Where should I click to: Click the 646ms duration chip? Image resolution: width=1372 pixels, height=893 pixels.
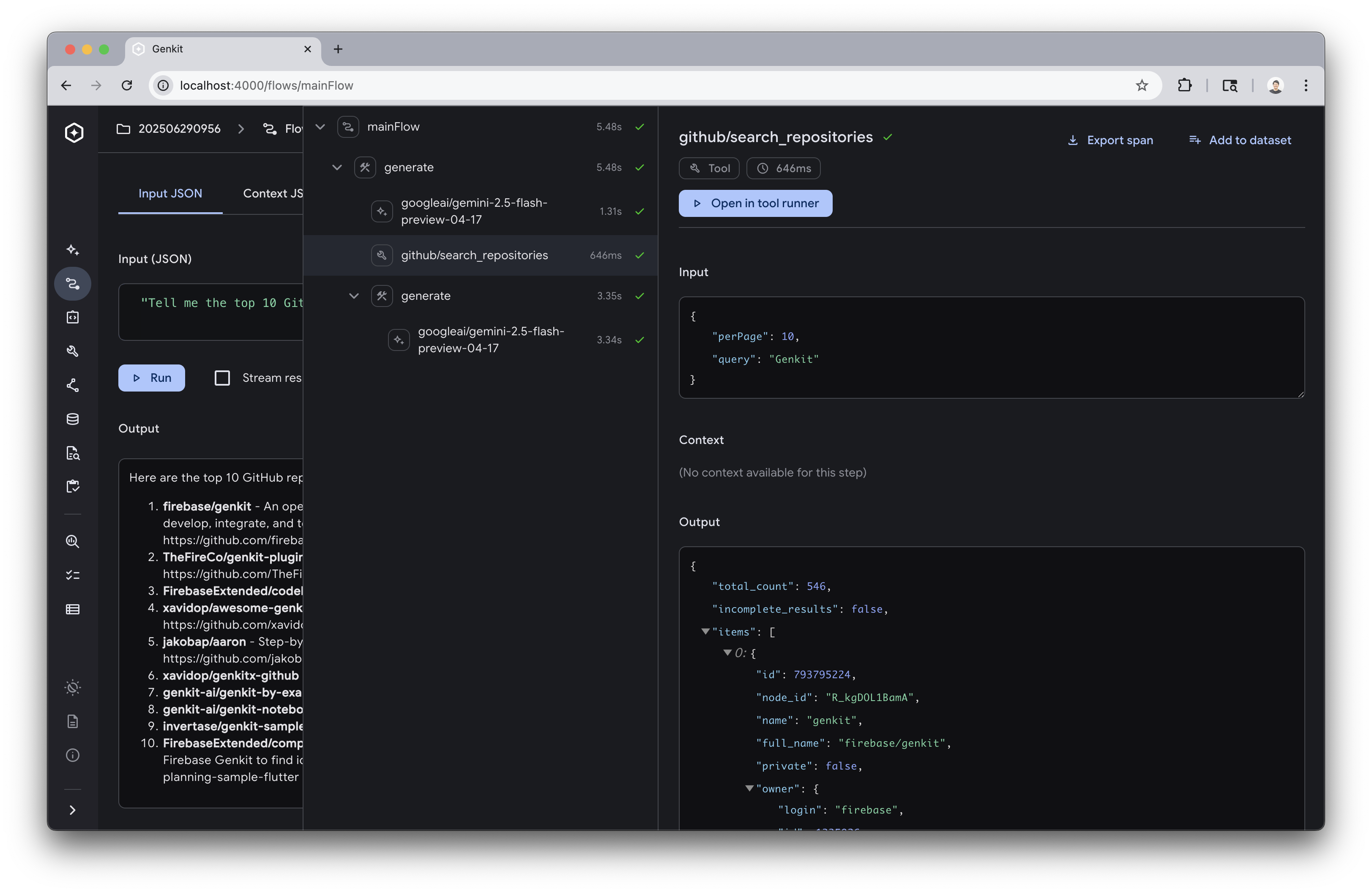(783, 168)
